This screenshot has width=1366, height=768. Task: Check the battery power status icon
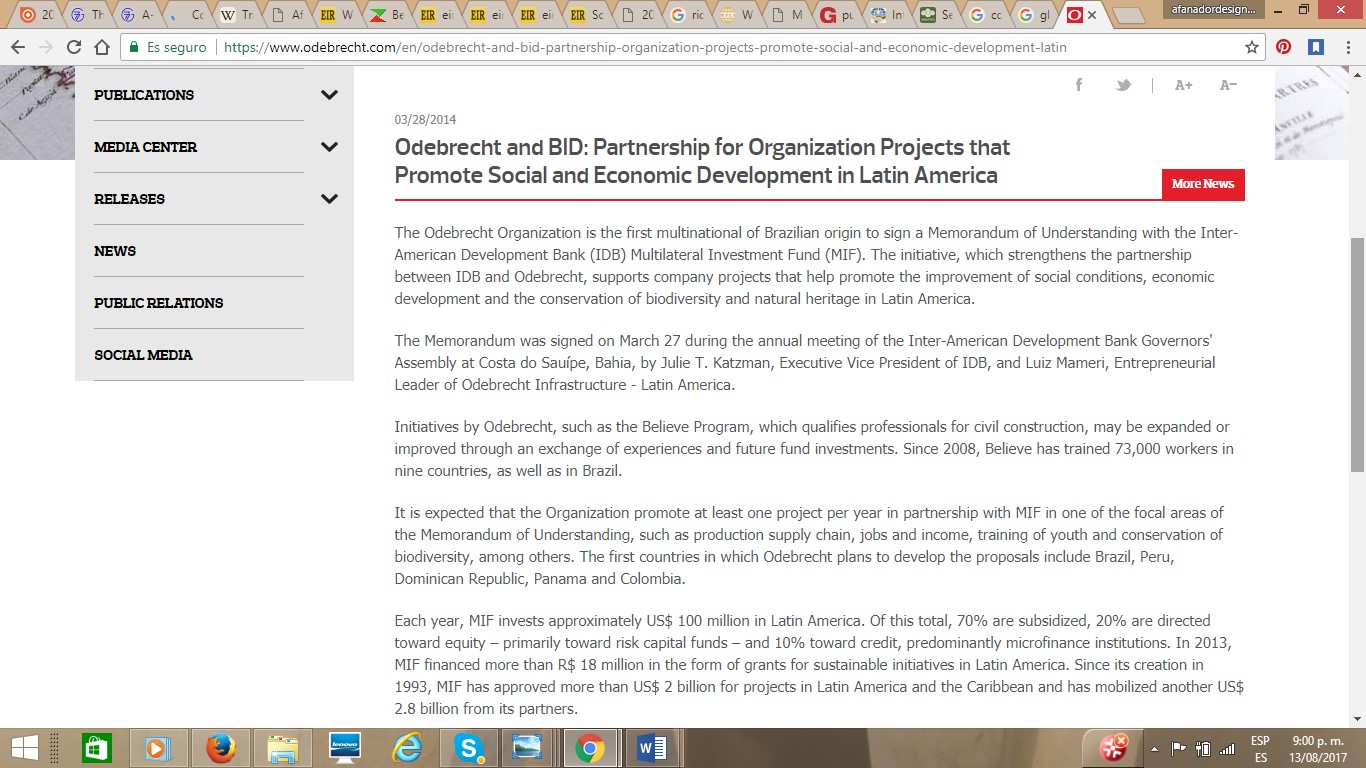coord(1203,749)
